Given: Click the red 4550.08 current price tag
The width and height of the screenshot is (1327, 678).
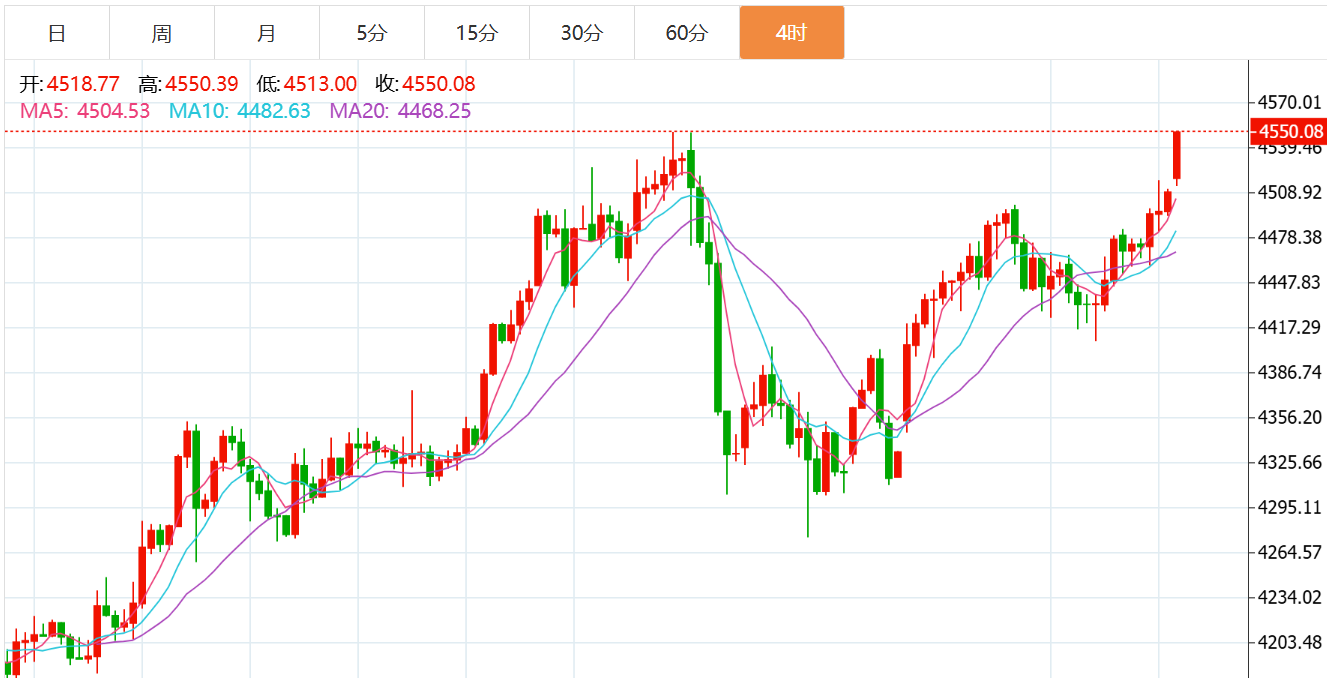Looking at the screenshot, I should 1289,131.
